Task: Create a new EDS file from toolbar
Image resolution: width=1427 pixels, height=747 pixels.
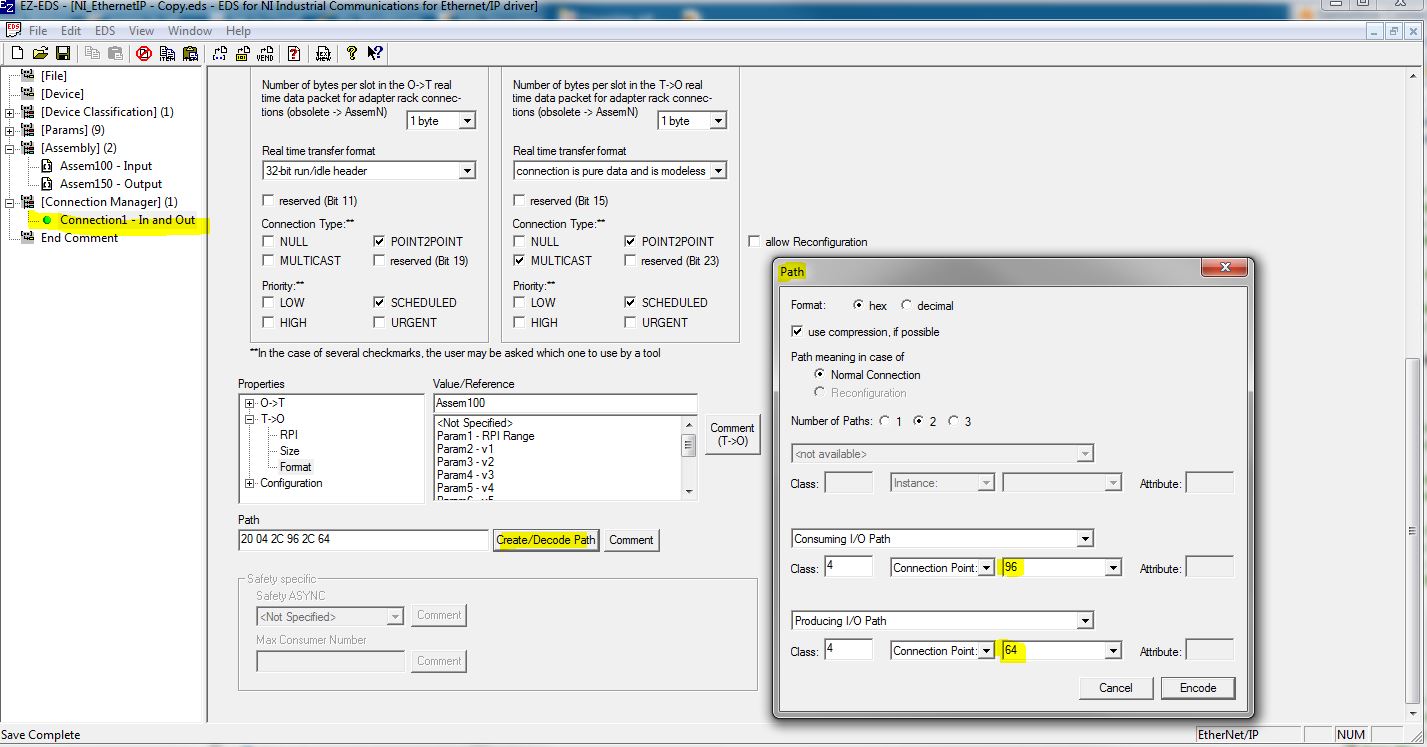Action: (x=17, y=53)
